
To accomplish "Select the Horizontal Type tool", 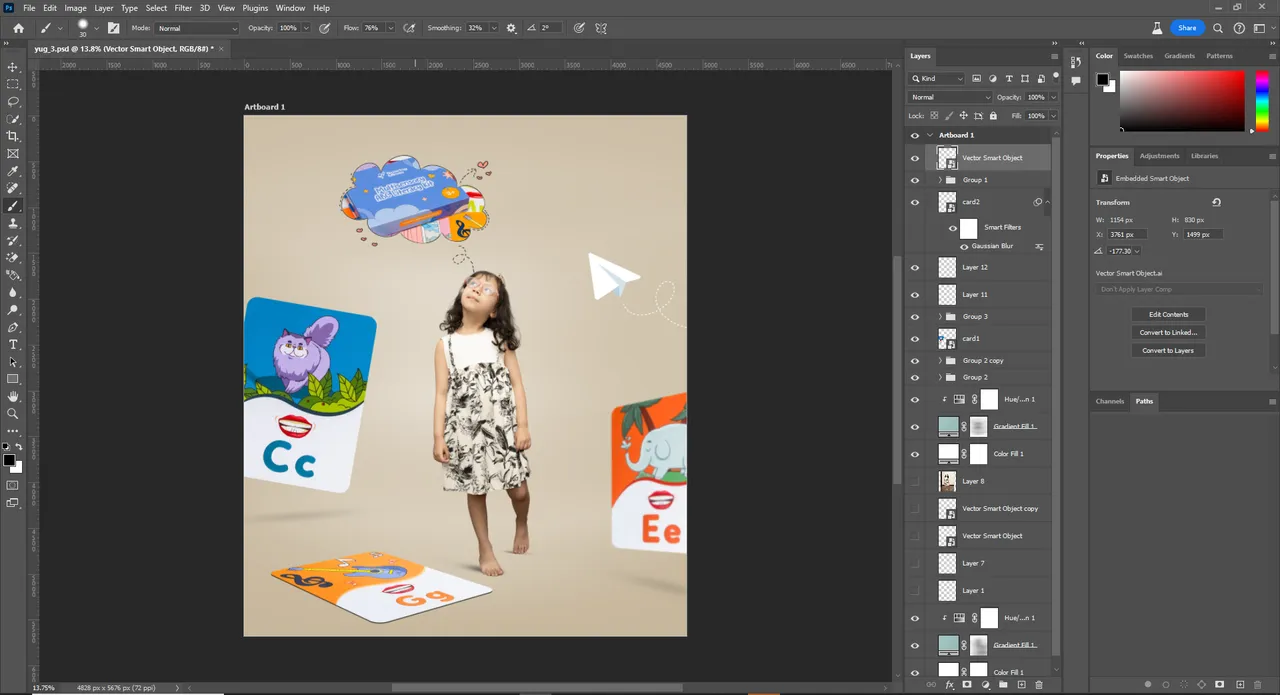I will (13, 344).
